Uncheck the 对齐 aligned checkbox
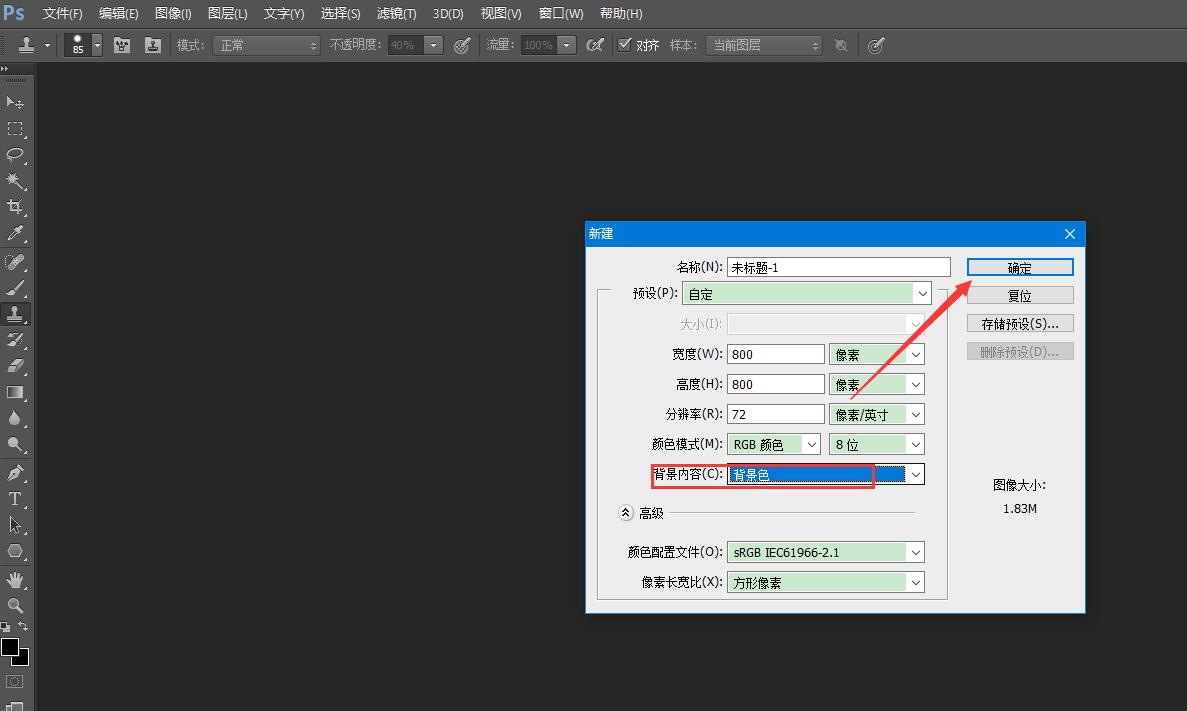Image resolution: width=1187 pixels, height=711 pixels. [624, 45]
